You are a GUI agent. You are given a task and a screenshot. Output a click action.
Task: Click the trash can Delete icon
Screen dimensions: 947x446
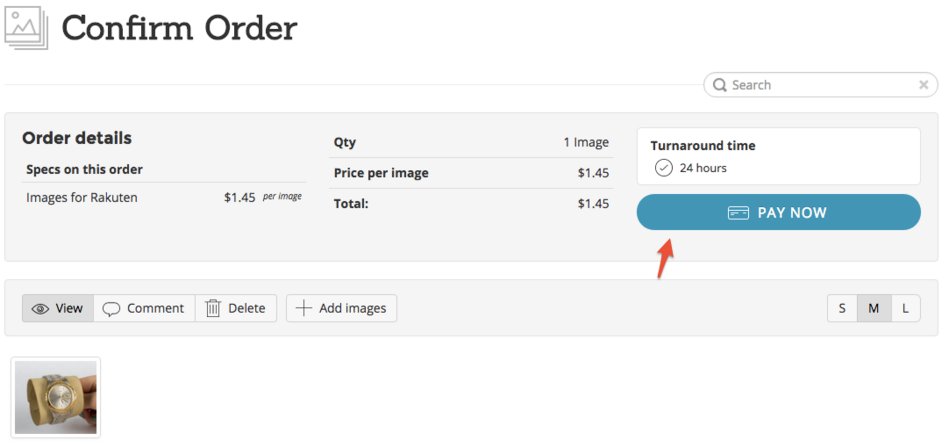(213, 308)
